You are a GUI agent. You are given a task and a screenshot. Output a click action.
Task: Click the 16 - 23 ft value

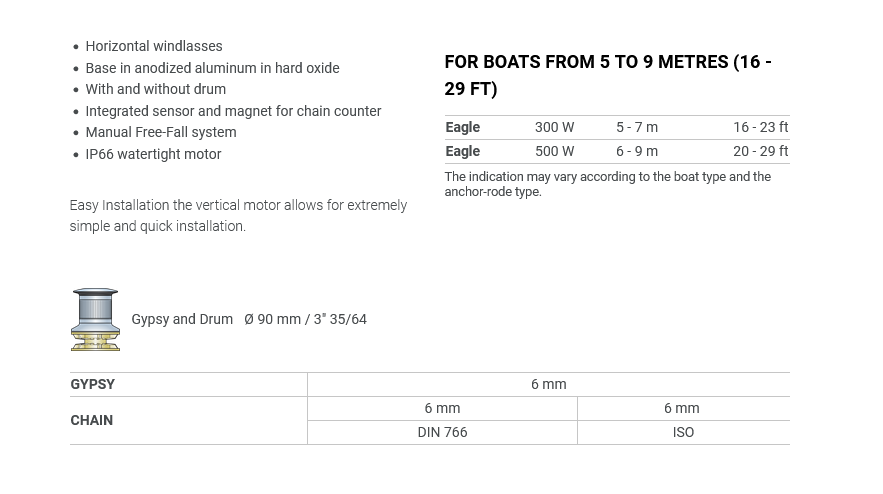coord(760,127)
